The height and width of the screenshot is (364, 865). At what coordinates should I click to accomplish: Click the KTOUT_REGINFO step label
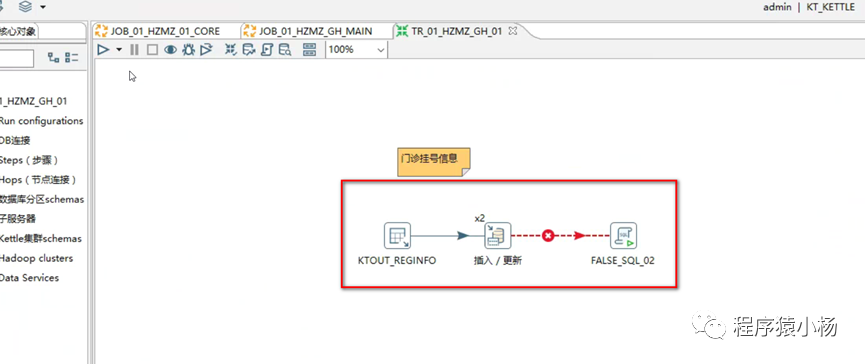point(397,261)
